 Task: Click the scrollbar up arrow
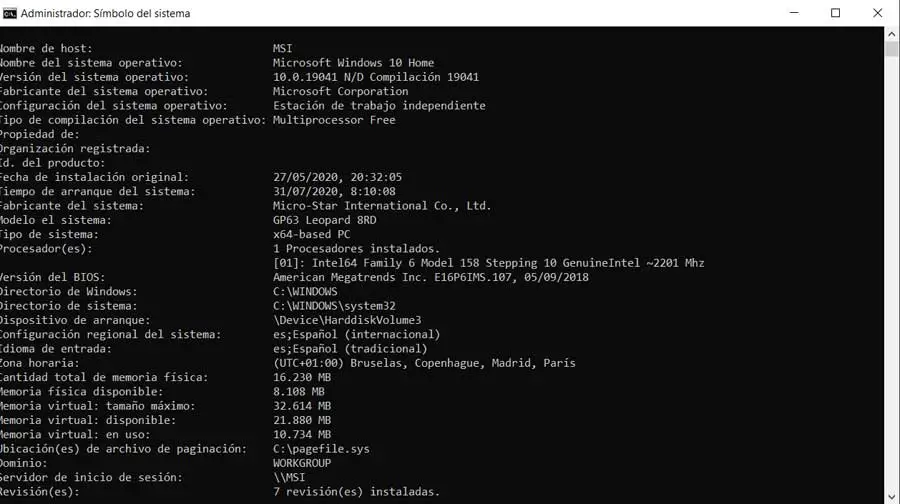[892, 33]
